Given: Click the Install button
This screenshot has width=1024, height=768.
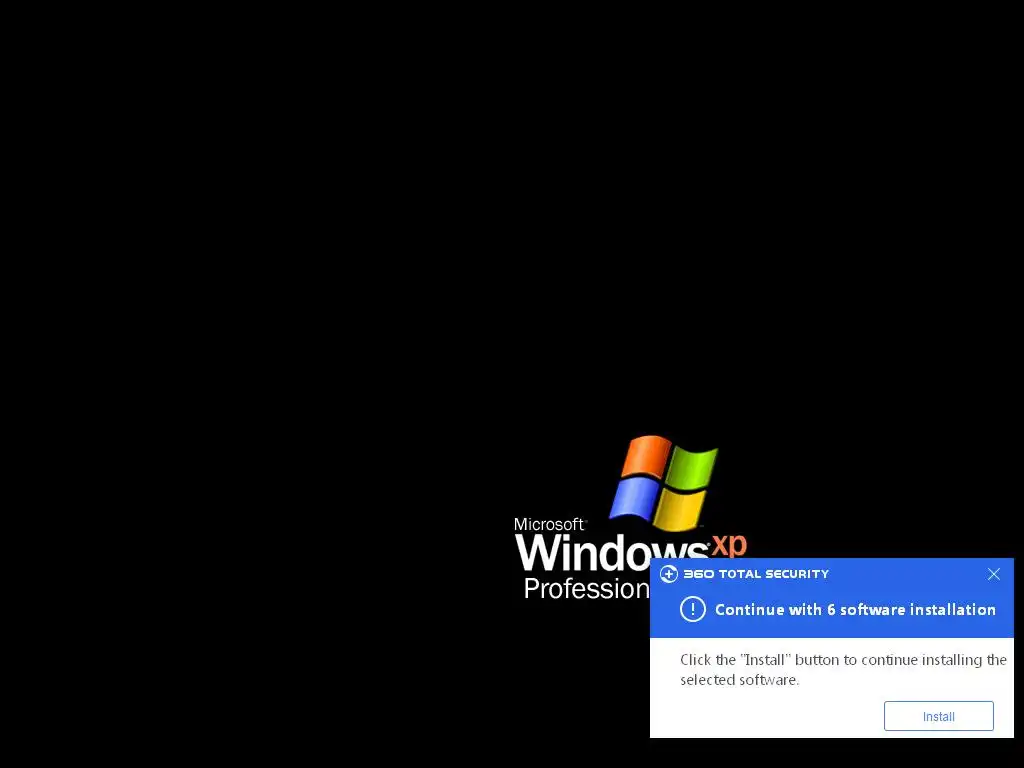Looking at the screenshot, I should (x=938, y=716).
